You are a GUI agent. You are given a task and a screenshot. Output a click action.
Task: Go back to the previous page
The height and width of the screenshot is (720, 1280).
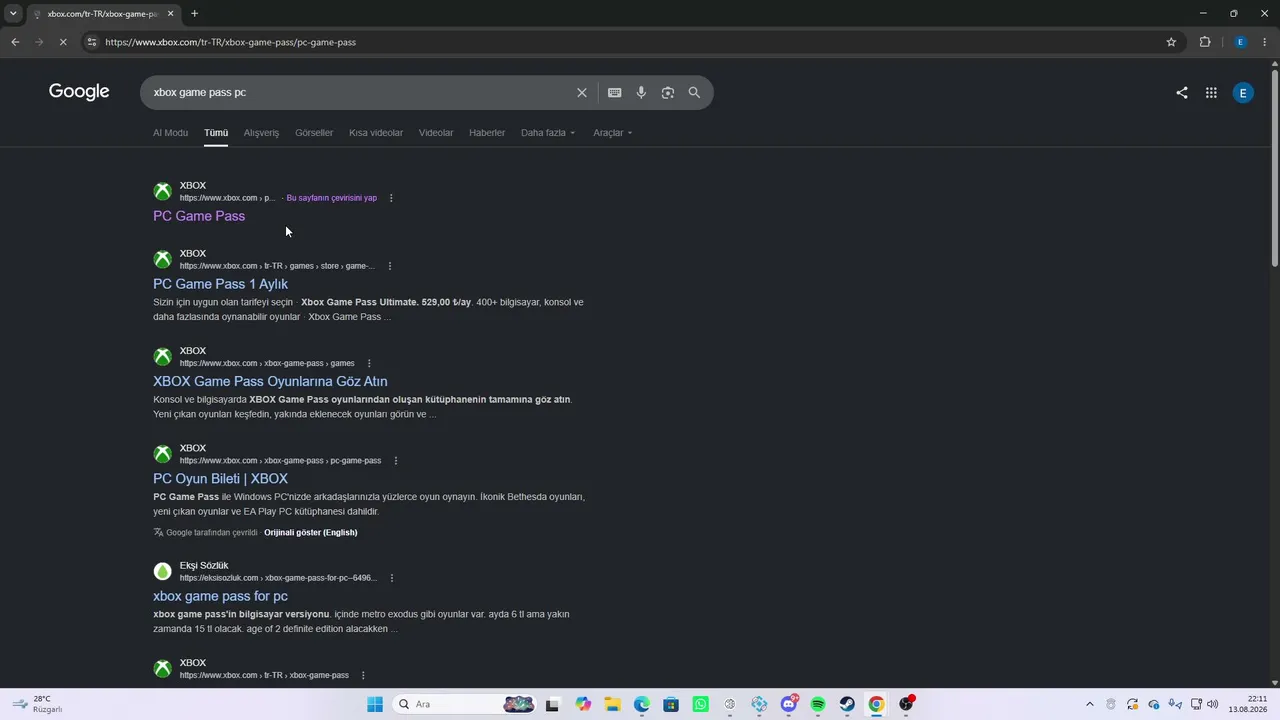click(15, 42)
